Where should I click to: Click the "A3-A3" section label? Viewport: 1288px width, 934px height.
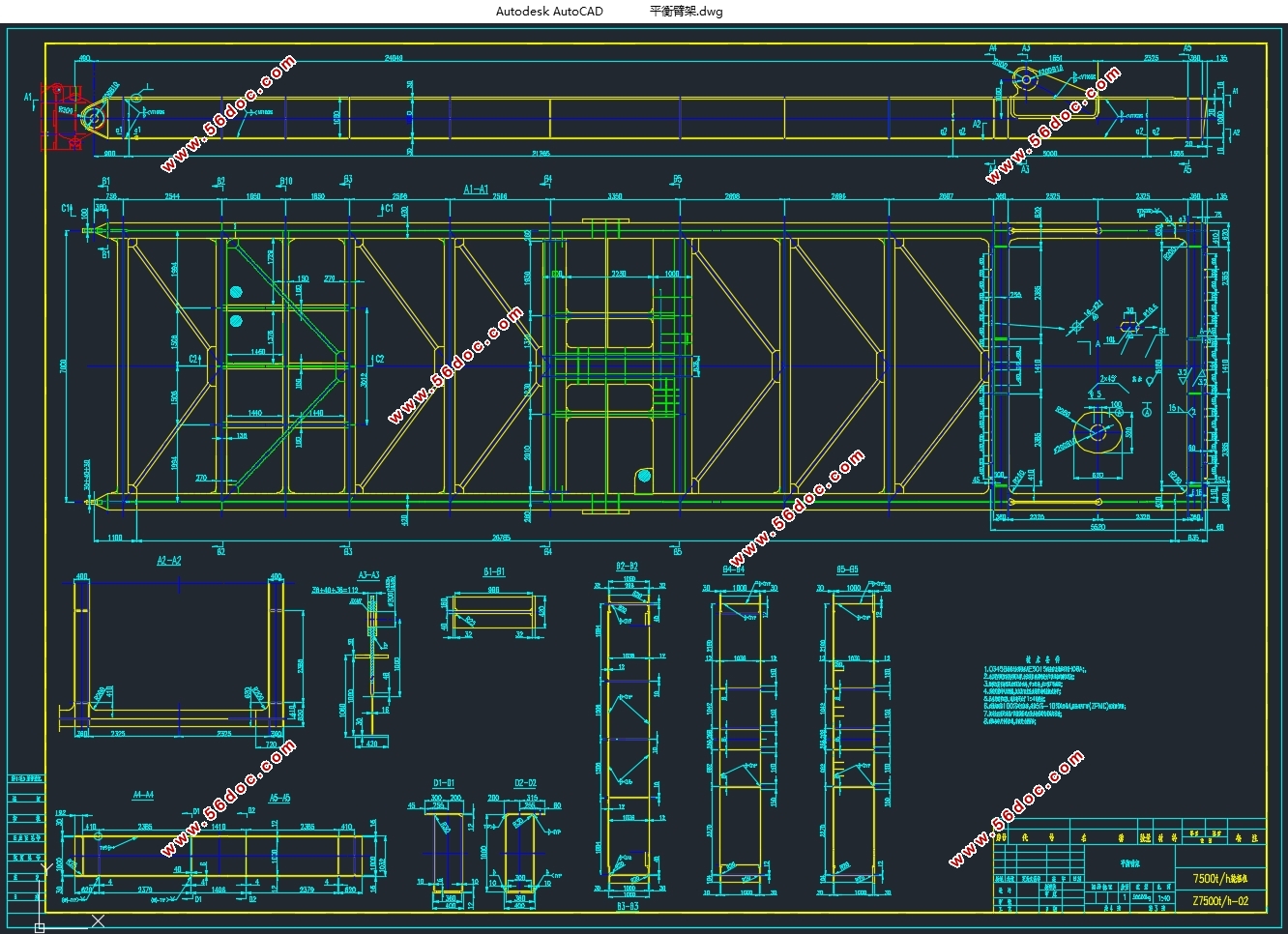tap(368, 575)
